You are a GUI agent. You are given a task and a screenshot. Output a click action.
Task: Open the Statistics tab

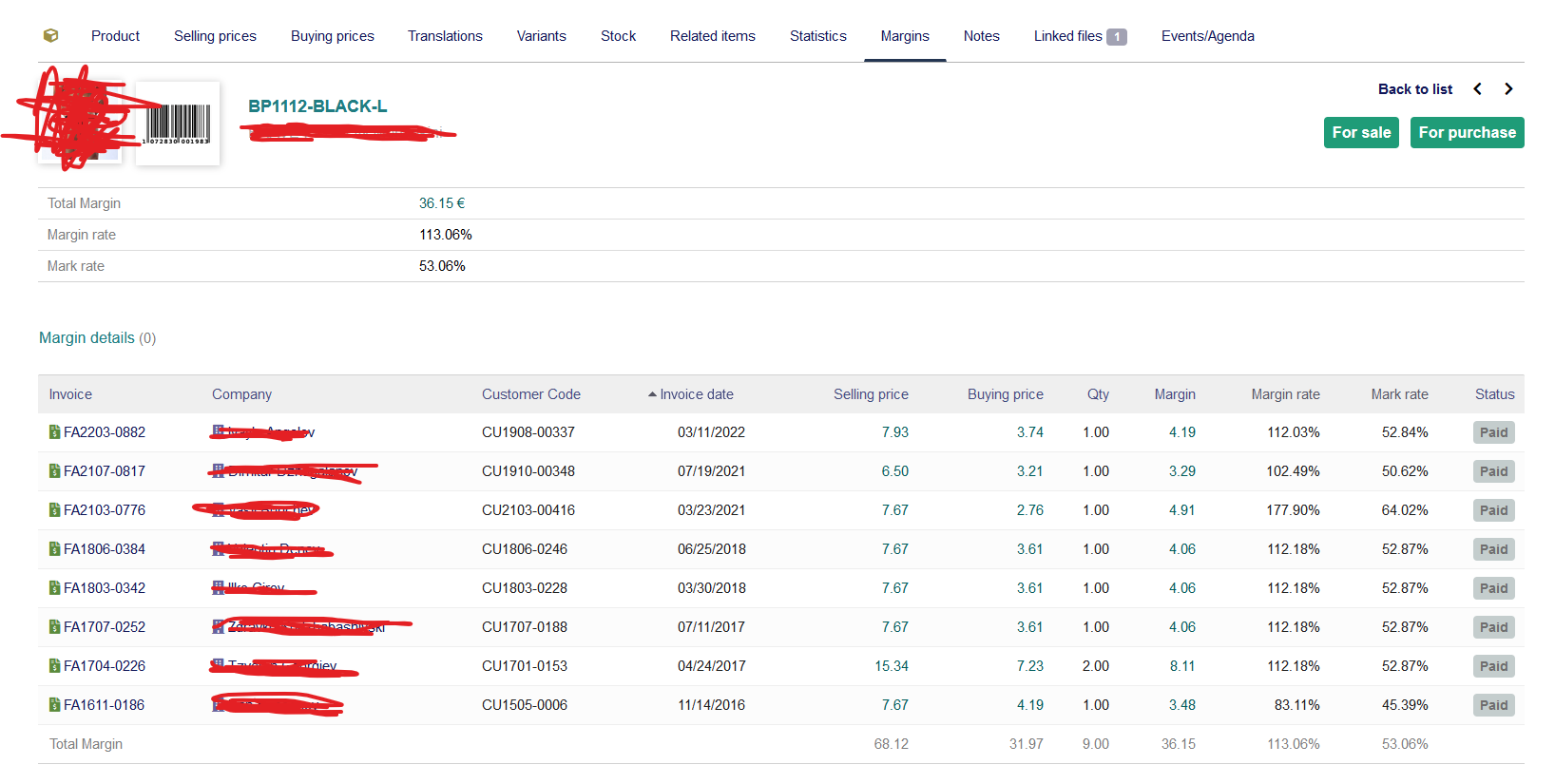click(818, 36)
